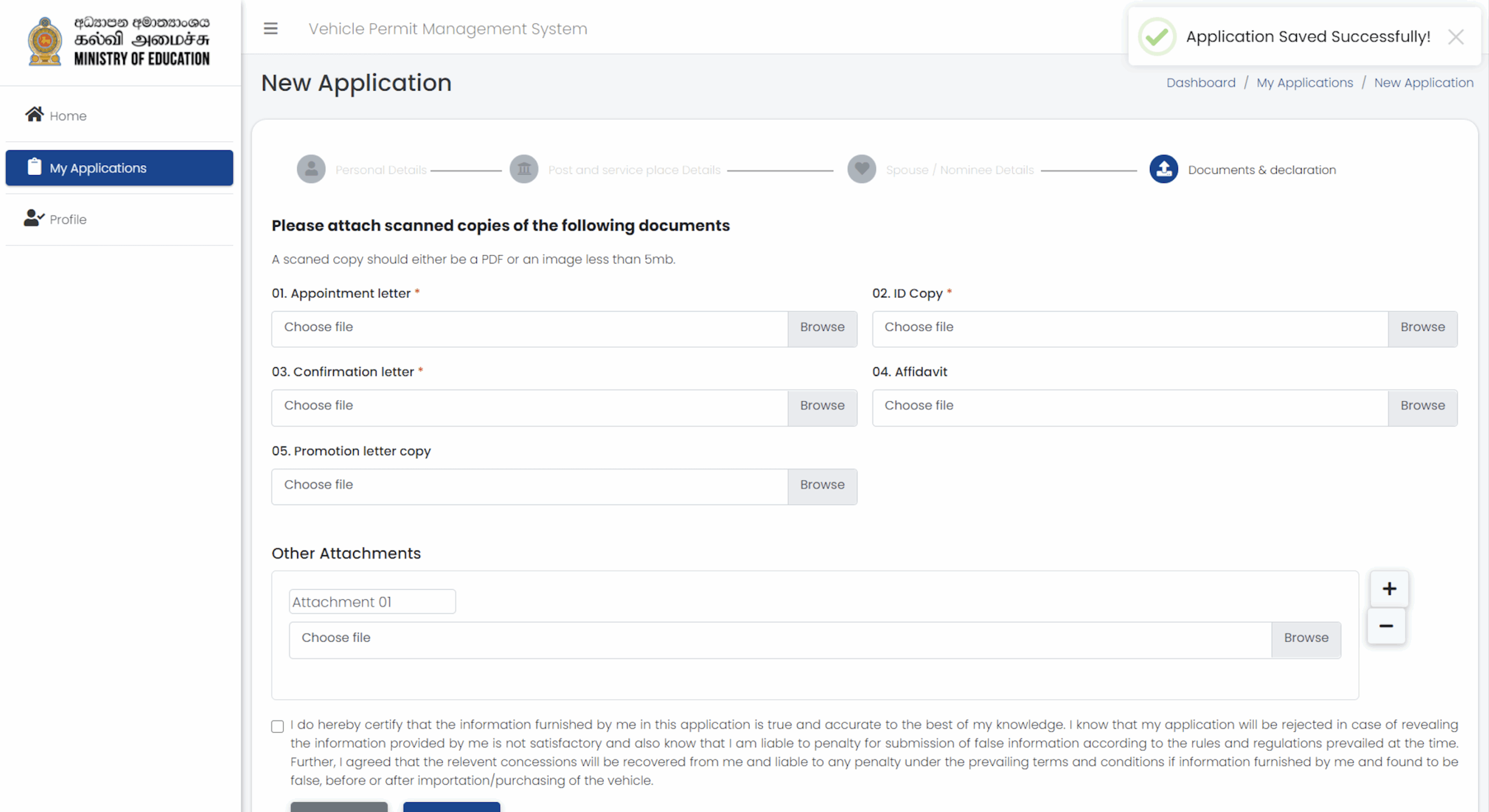
Task: Browse for the ID Copy file
Action: 1422,327
